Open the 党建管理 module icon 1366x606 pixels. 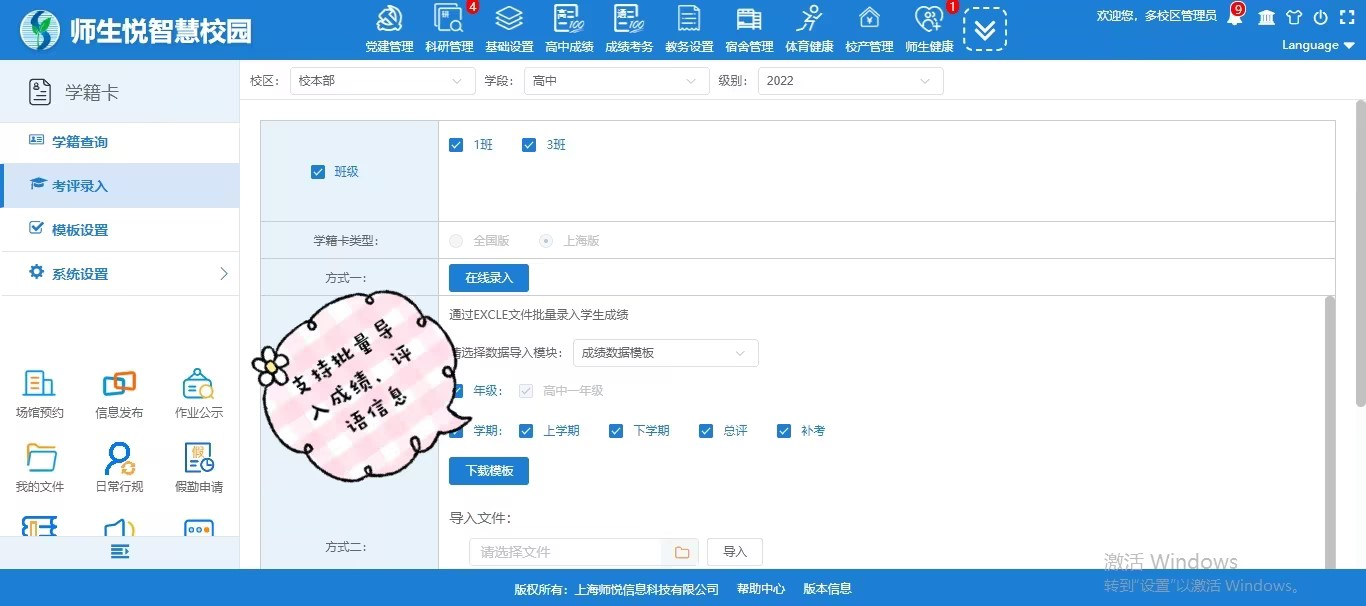coord(389,20)
